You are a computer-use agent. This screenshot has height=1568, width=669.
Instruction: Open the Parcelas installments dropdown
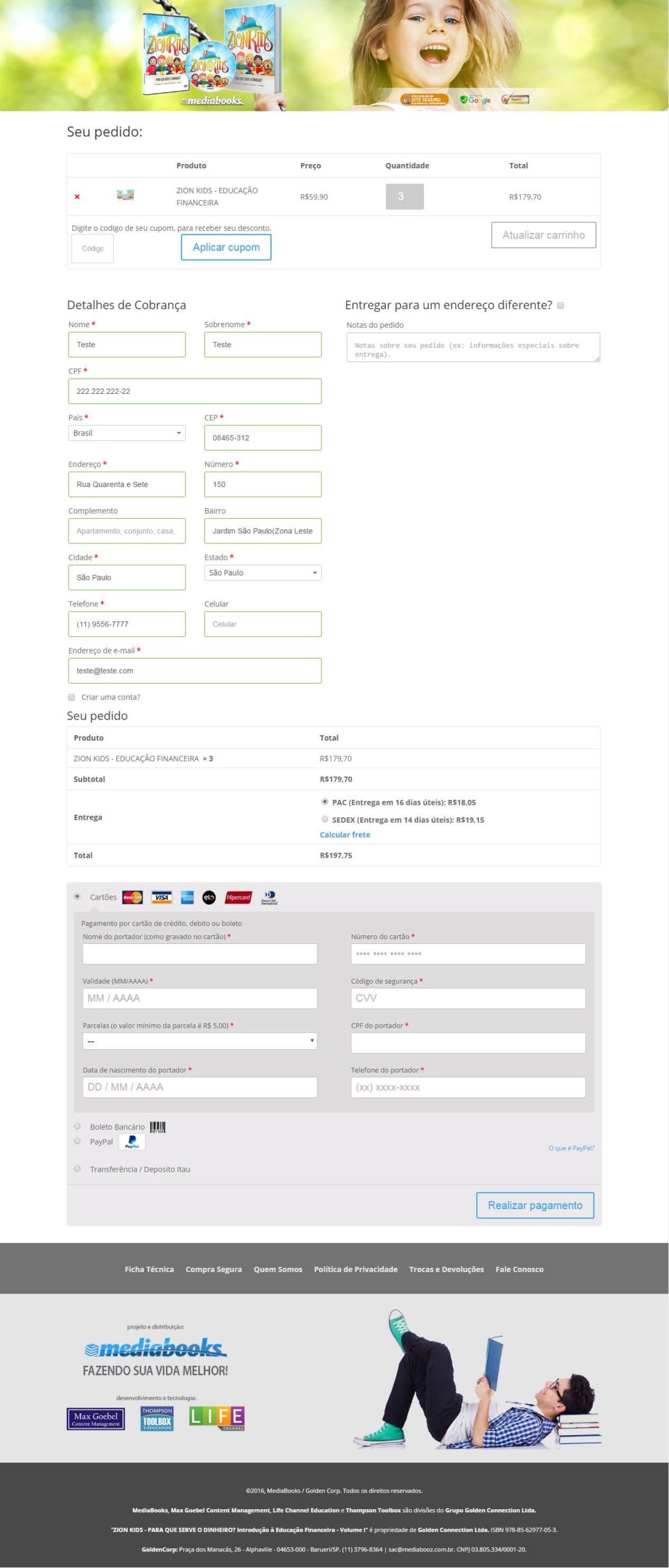[x=200, y=1041]
